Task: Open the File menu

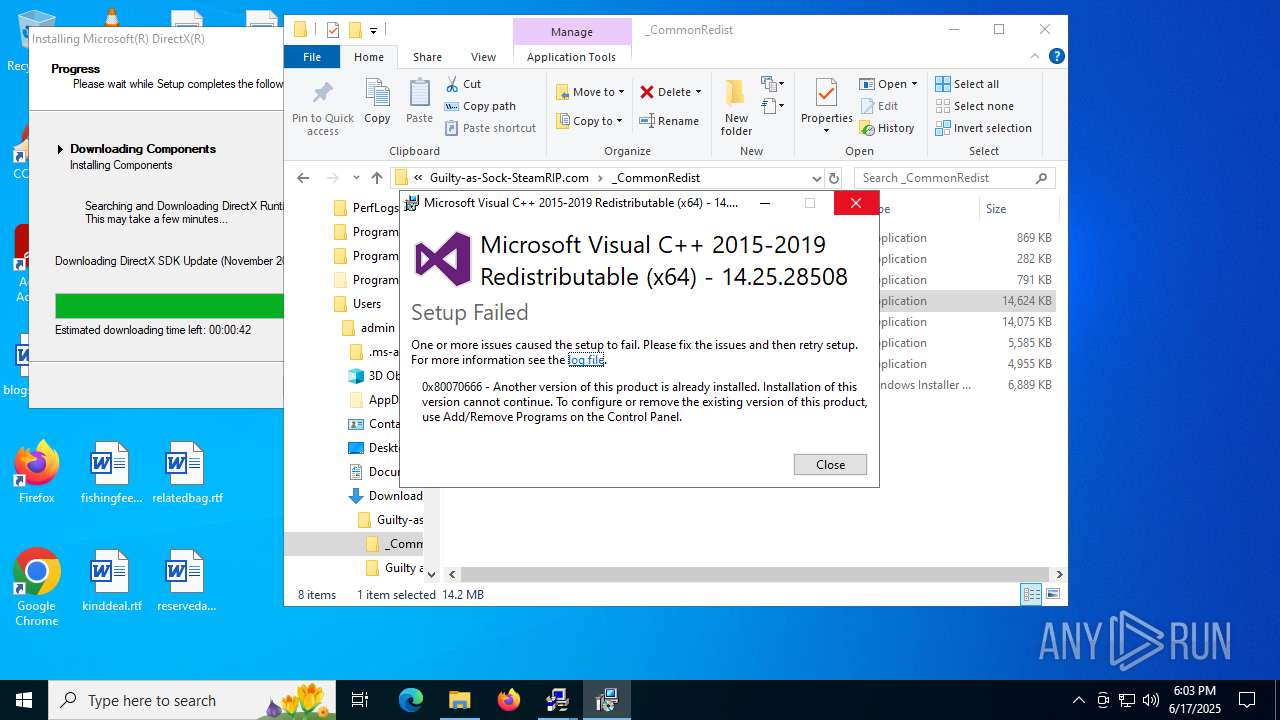Action: [x=312, y=57]
